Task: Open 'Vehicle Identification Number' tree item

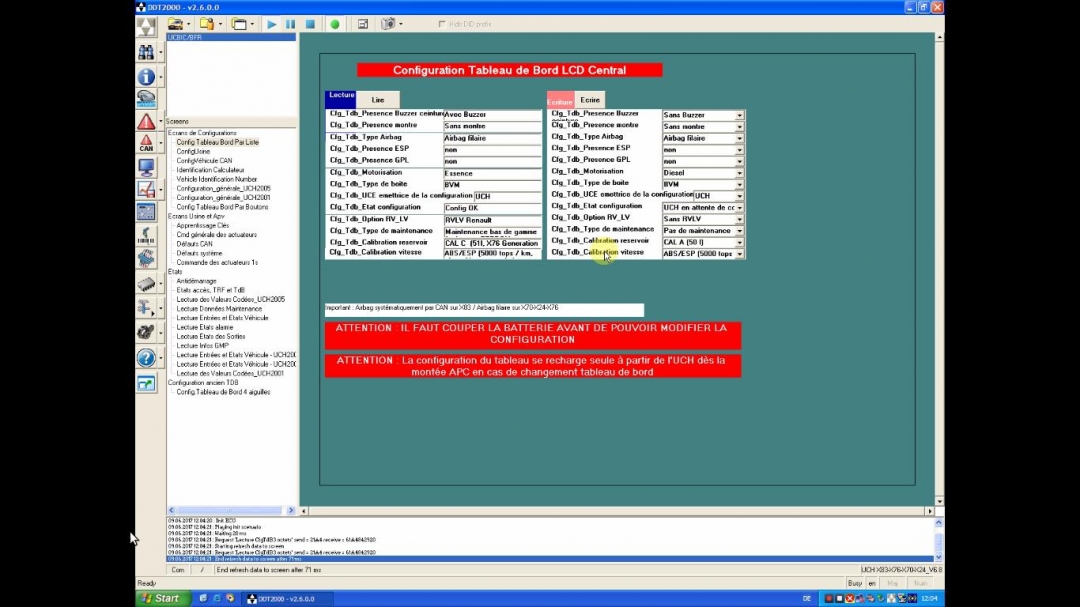Action: (x=216, y=179)
